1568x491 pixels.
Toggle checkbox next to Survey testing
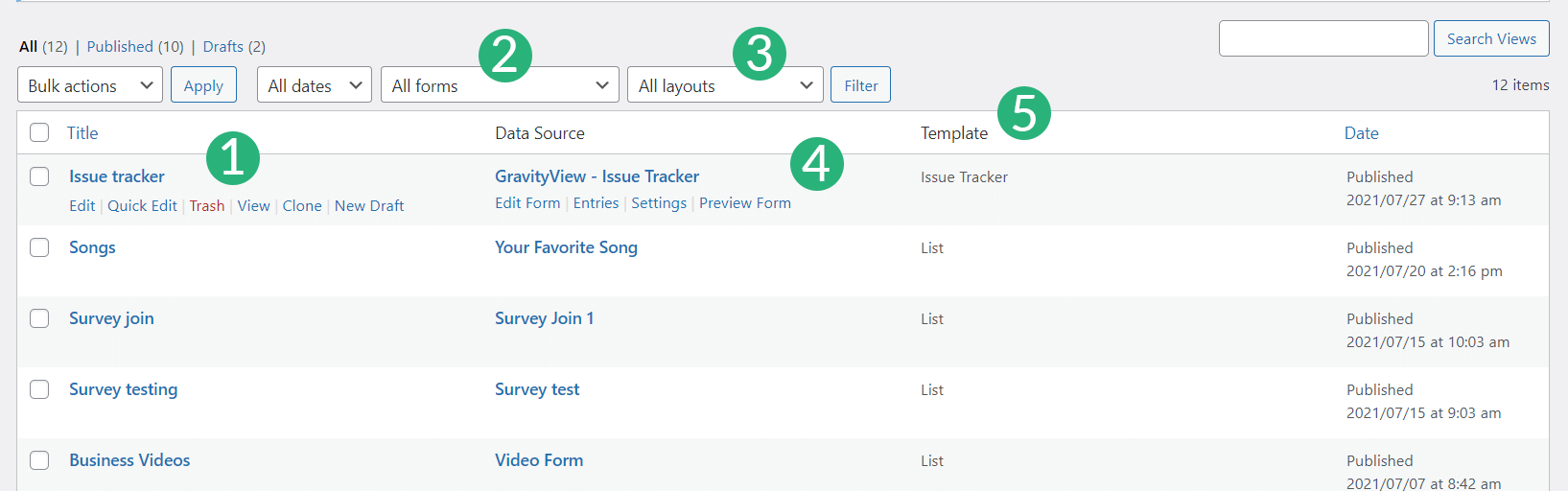point(39,389)
